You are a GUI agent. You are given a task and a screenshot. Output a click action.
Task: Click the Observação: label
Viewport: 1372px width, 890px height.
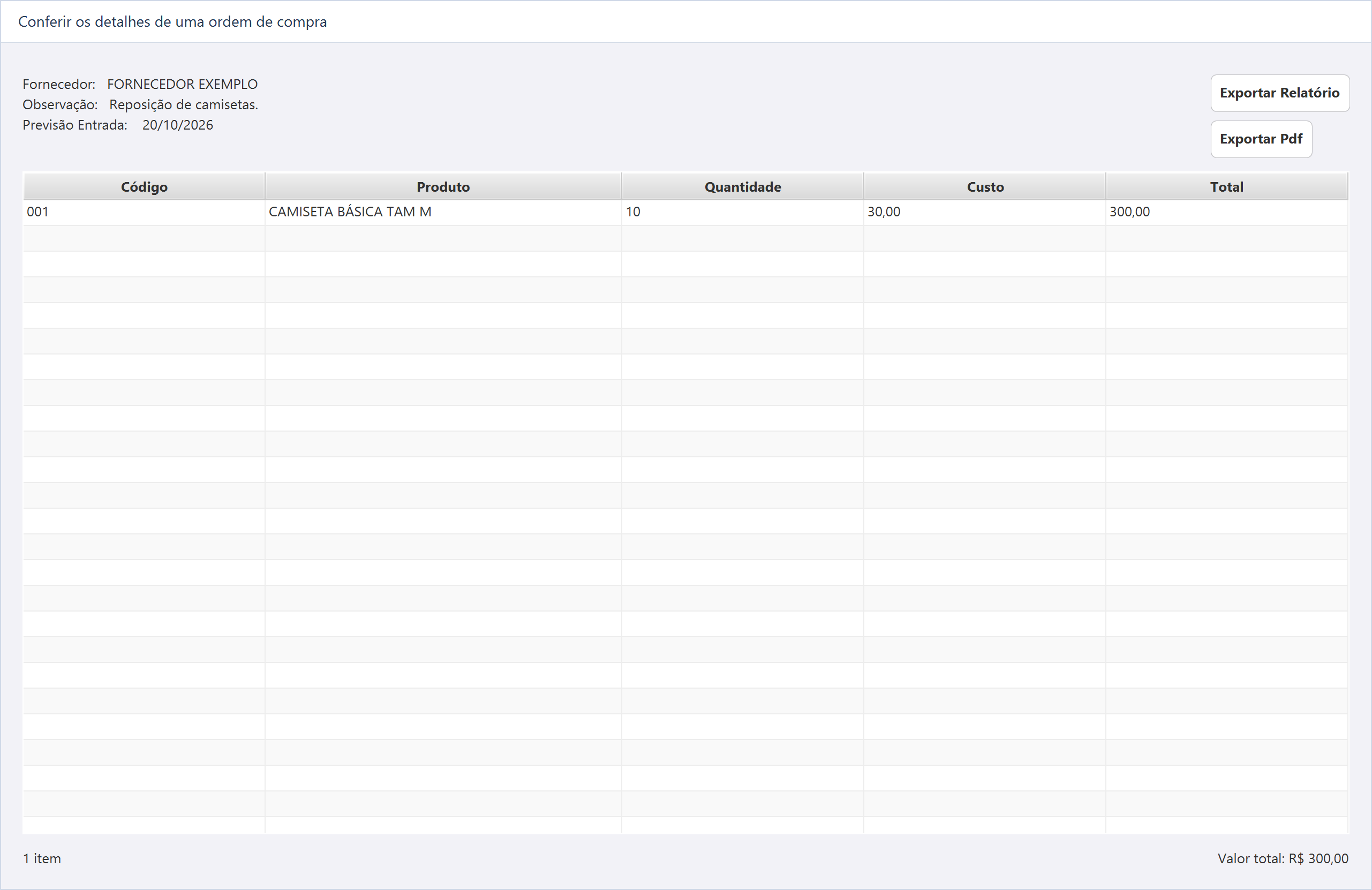pos(60,105)
